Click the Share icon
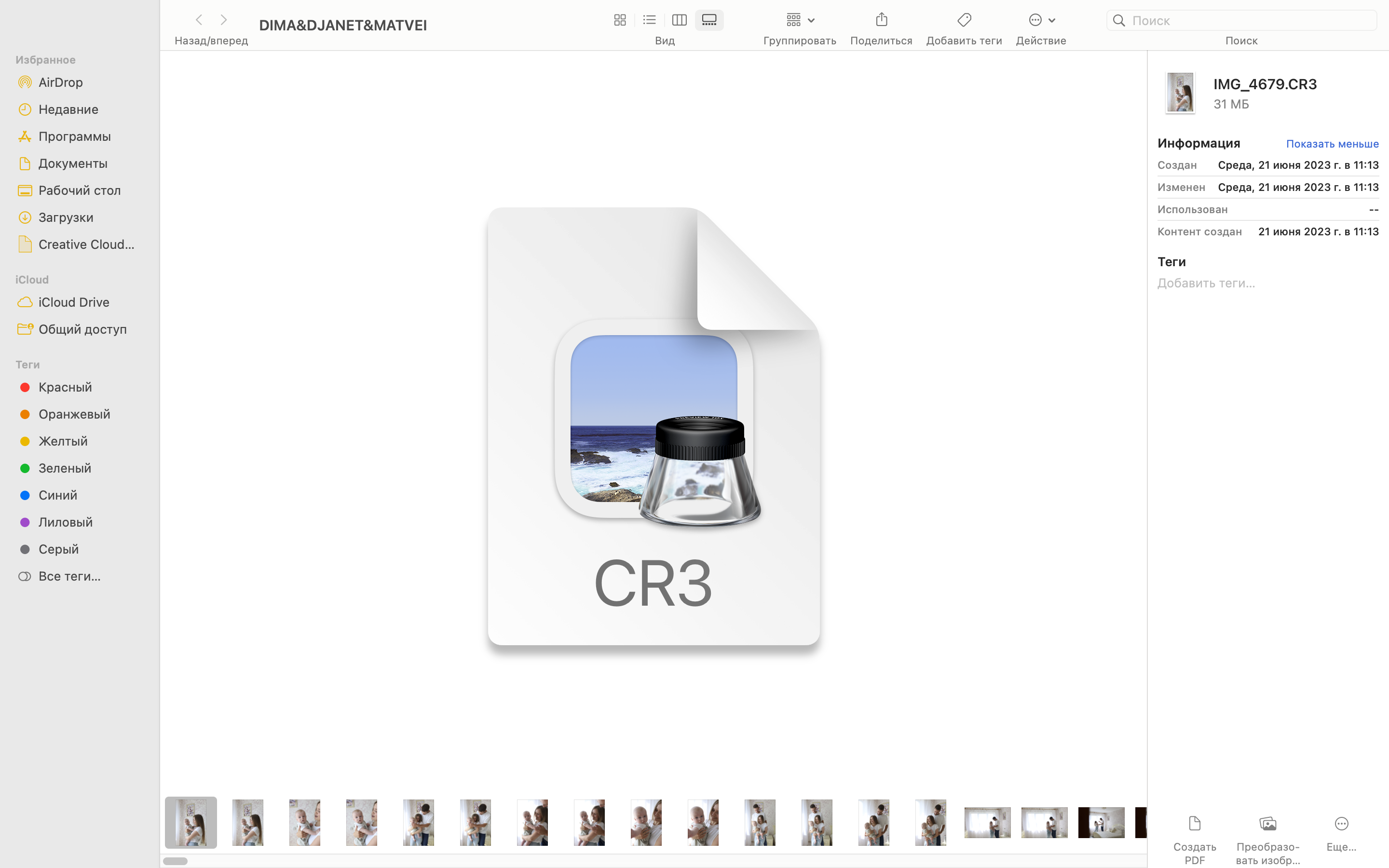This screenshot has width=1389, height=868. pyautogui.click(x=881, y=19)
